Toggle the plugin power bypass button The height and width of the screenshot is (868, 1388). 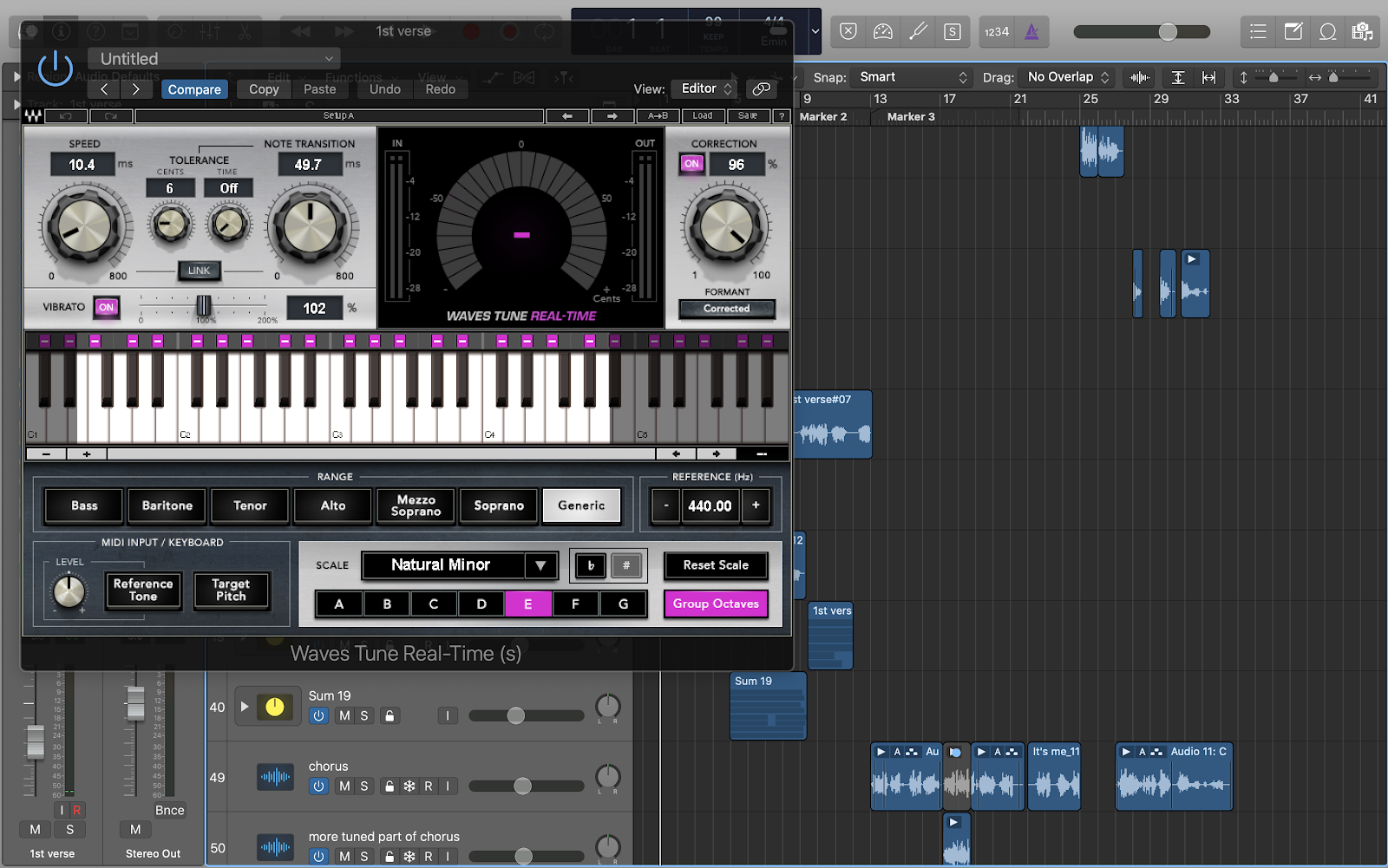coord(56,67)
